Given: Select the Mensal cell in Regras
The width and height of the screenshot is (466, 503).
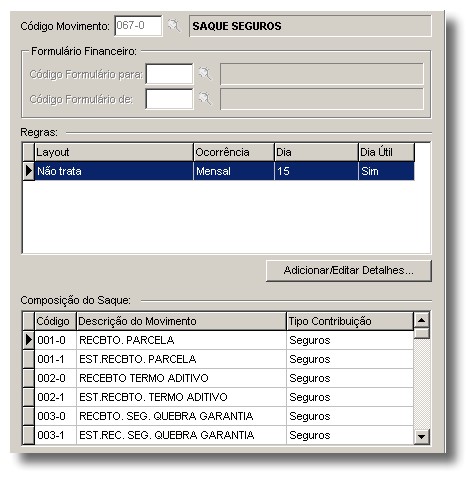Looking at the screenshot, I should 234,171.
